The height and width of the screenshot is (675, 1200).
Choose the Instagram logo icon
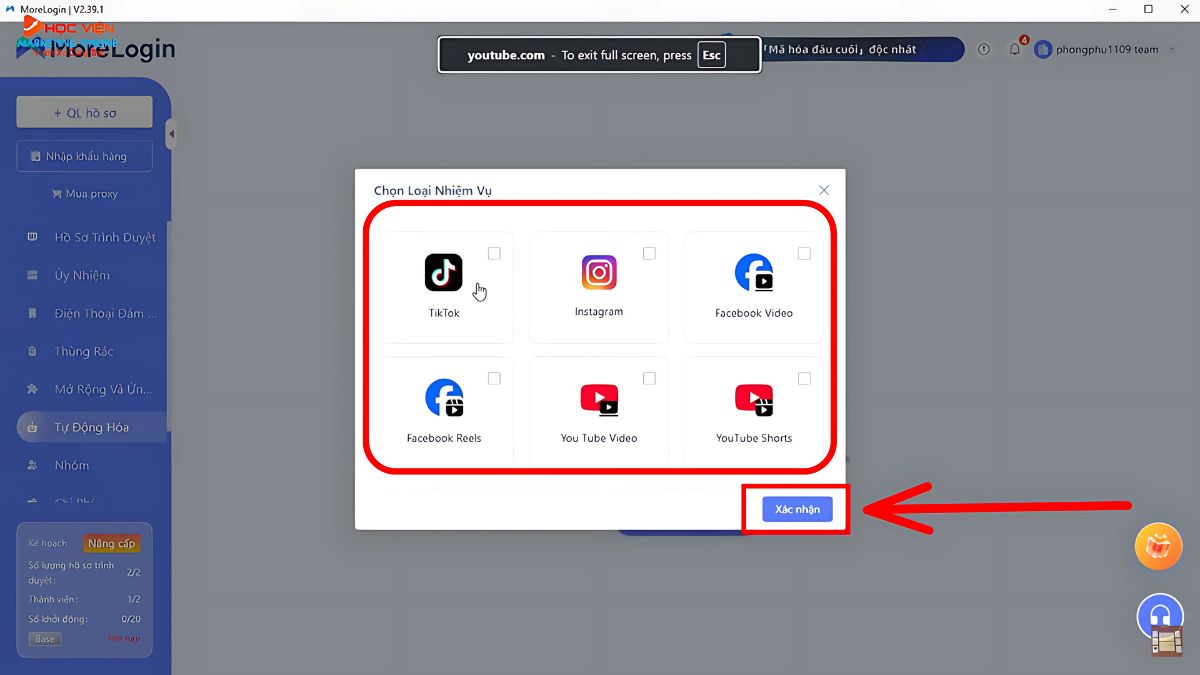[599, 272]
